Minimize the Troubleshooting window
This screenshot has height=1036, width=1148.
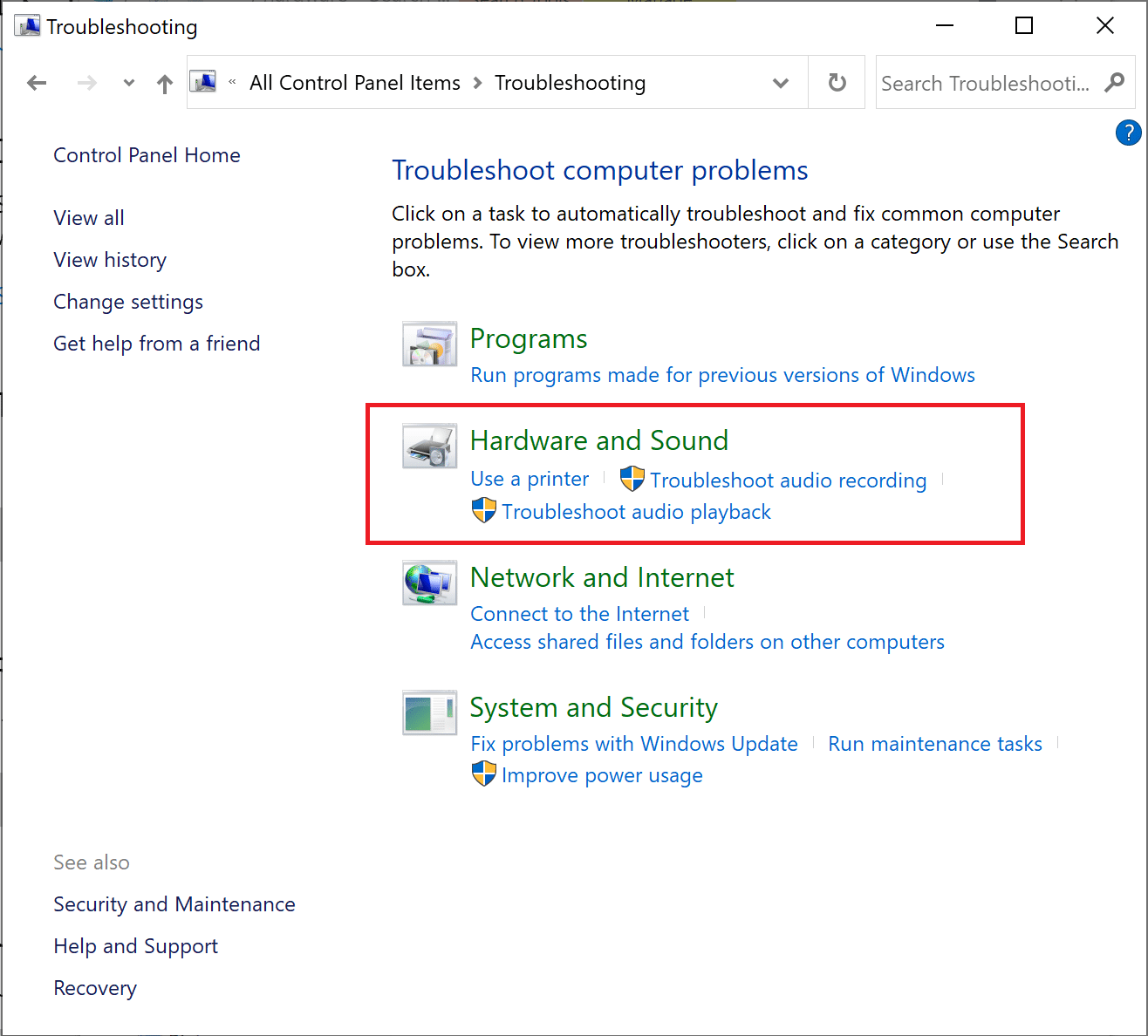(x=944, y=26)
